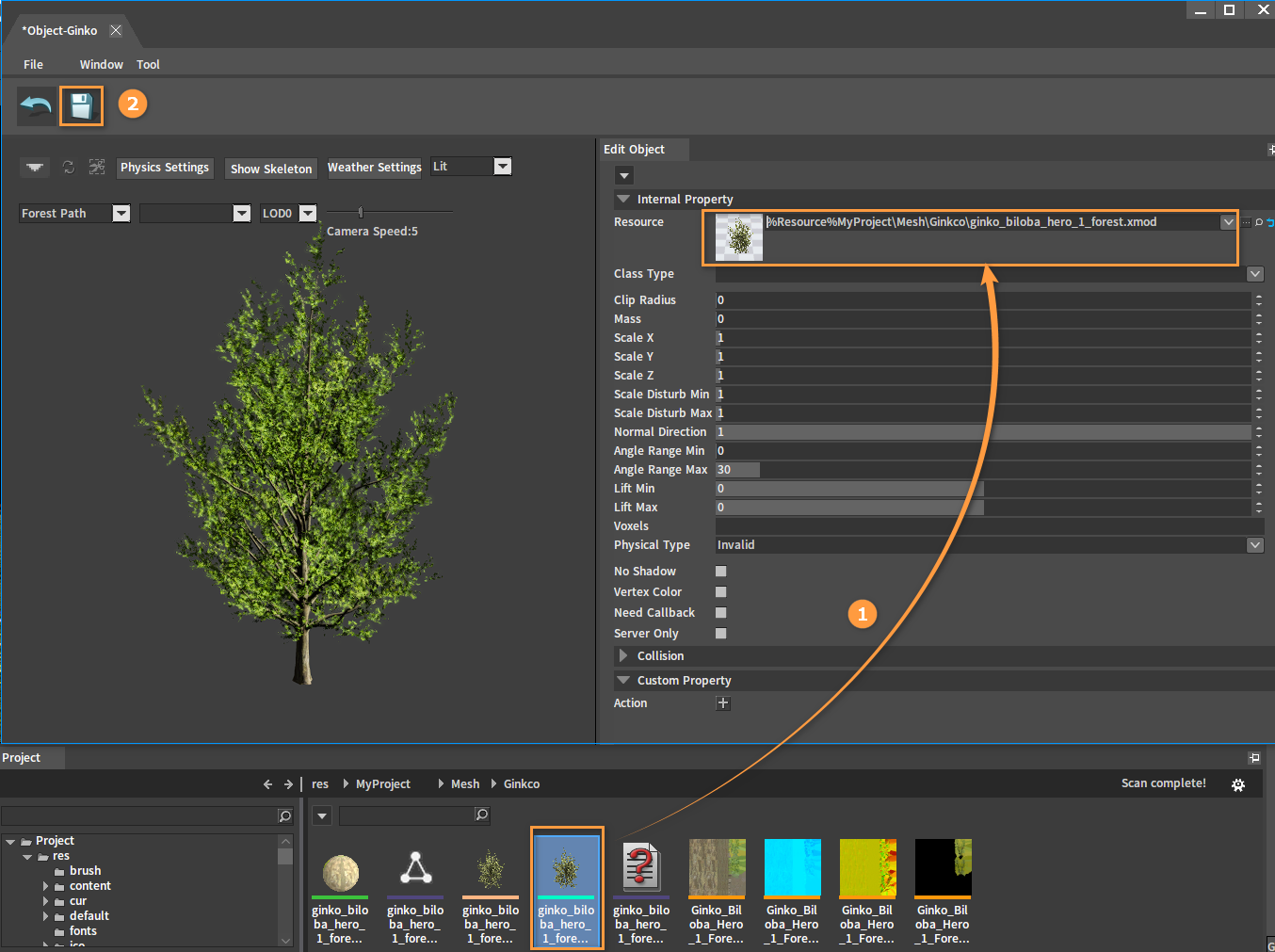Open the Resource path dropdown arrow
Screen dimensions: 1275x952
pos(1228,222)
